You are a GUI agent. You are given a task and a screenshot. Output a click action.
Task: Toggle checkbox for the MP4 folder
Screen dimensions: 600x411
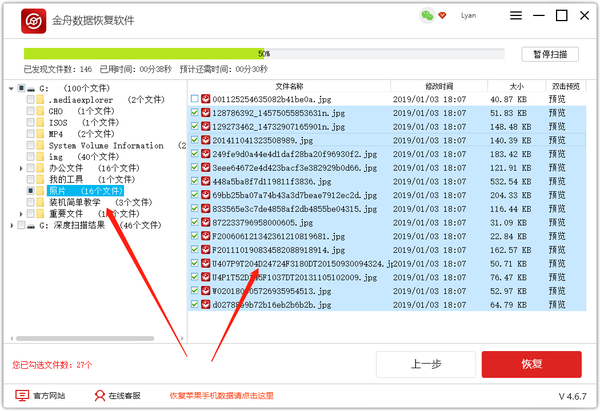point(30,134)
